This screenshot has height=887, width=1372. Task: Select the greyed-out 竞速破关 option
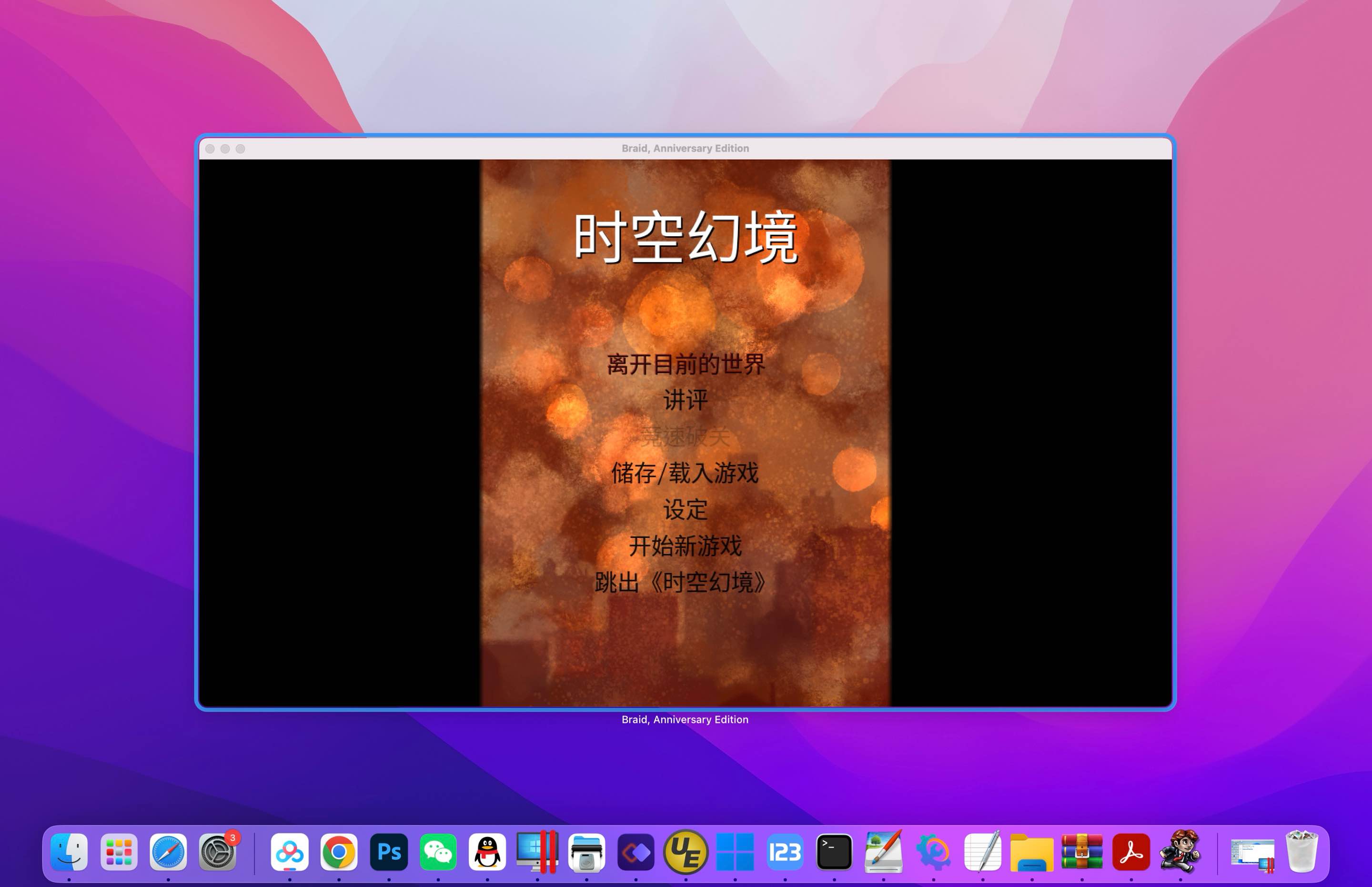click(x=686, y=436)
